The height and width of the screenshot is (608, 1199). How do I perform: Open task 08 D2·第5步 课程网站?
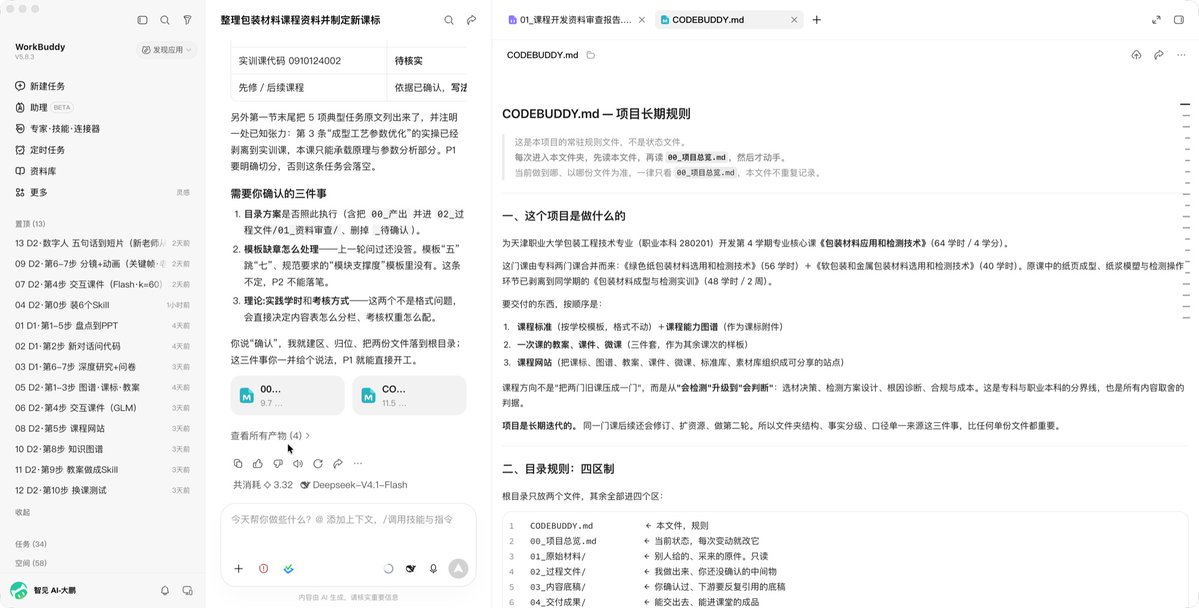(x=102, y=429)
